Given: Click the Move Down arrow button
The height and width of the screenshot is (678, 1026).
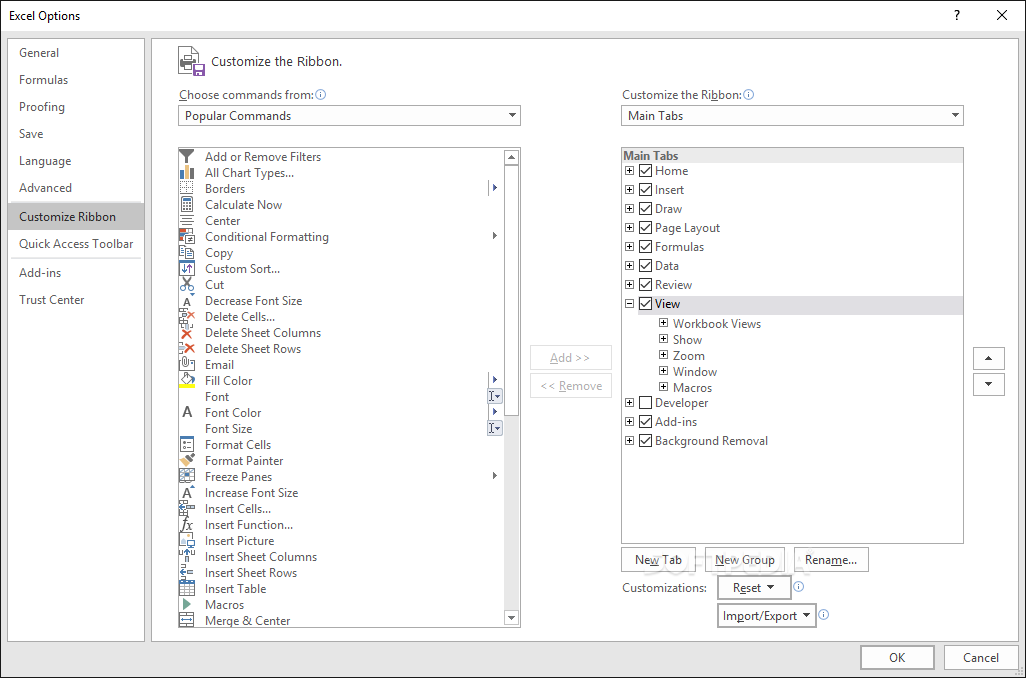Looking at the screenshot, I should coord(989,384).
